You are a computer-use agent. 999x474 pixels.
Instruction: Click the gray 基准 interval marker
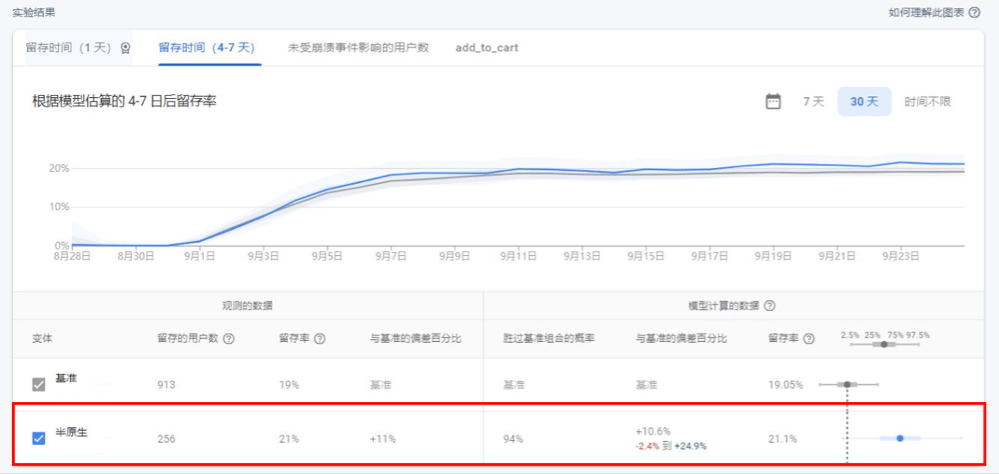point(847,384)
